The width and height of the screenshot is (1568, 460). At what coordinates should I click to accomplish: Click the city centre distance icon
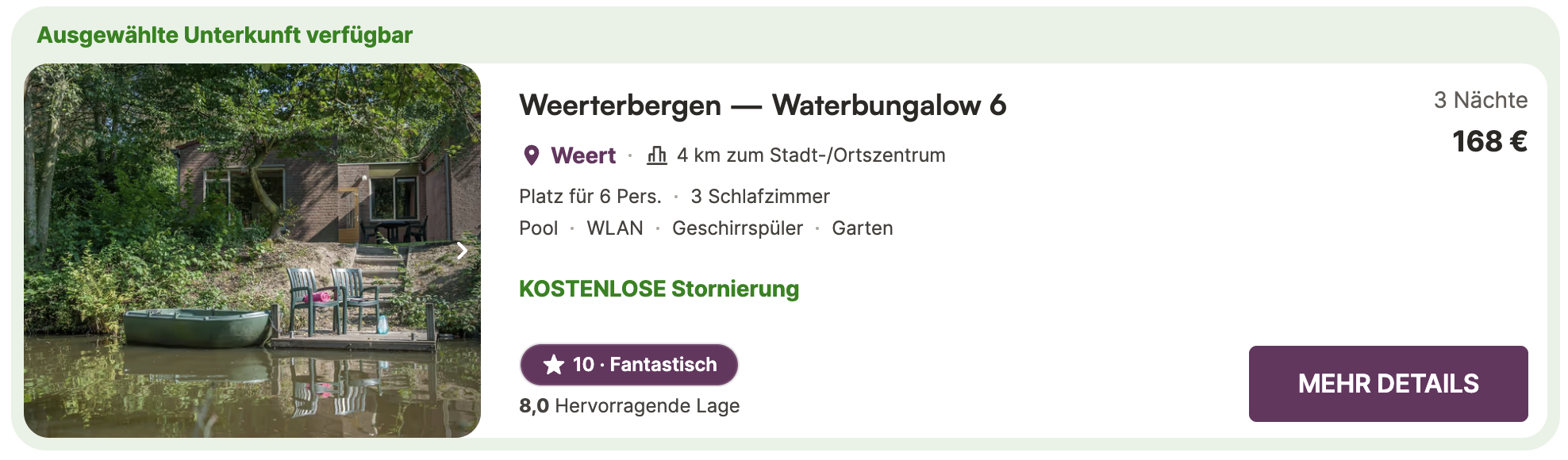[x=657, y=155]
